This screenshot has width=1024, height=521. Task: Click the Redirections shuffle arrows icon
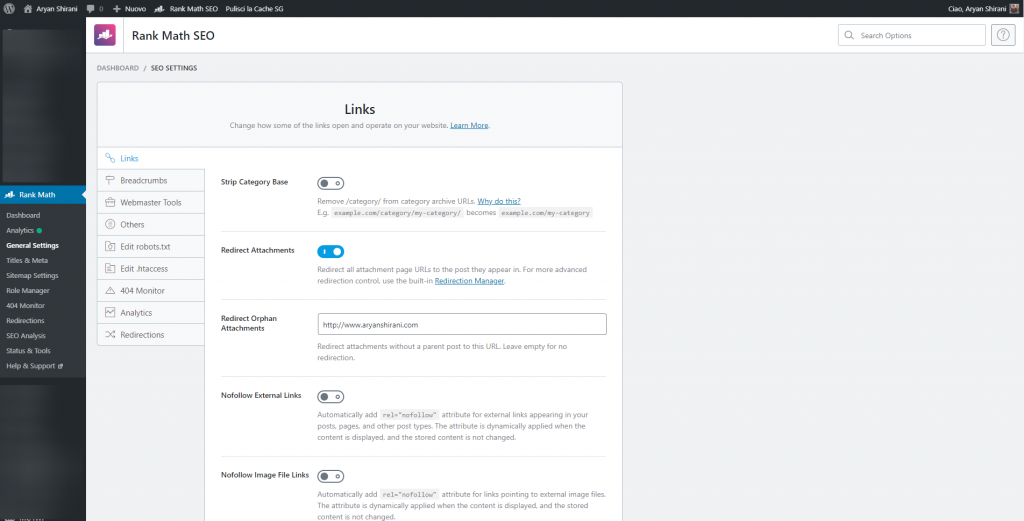click(110, 335)
